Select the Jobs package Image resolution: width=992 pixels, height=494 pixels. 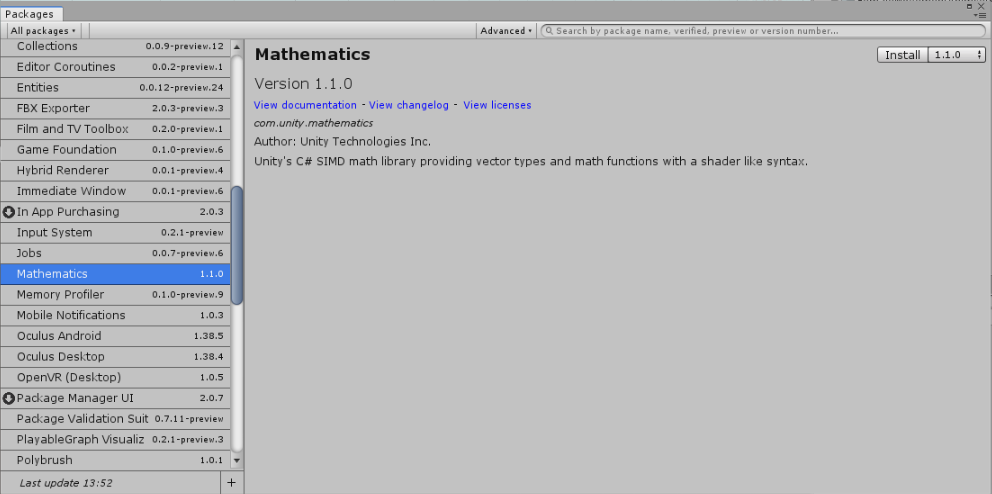[x=115, y=253]
